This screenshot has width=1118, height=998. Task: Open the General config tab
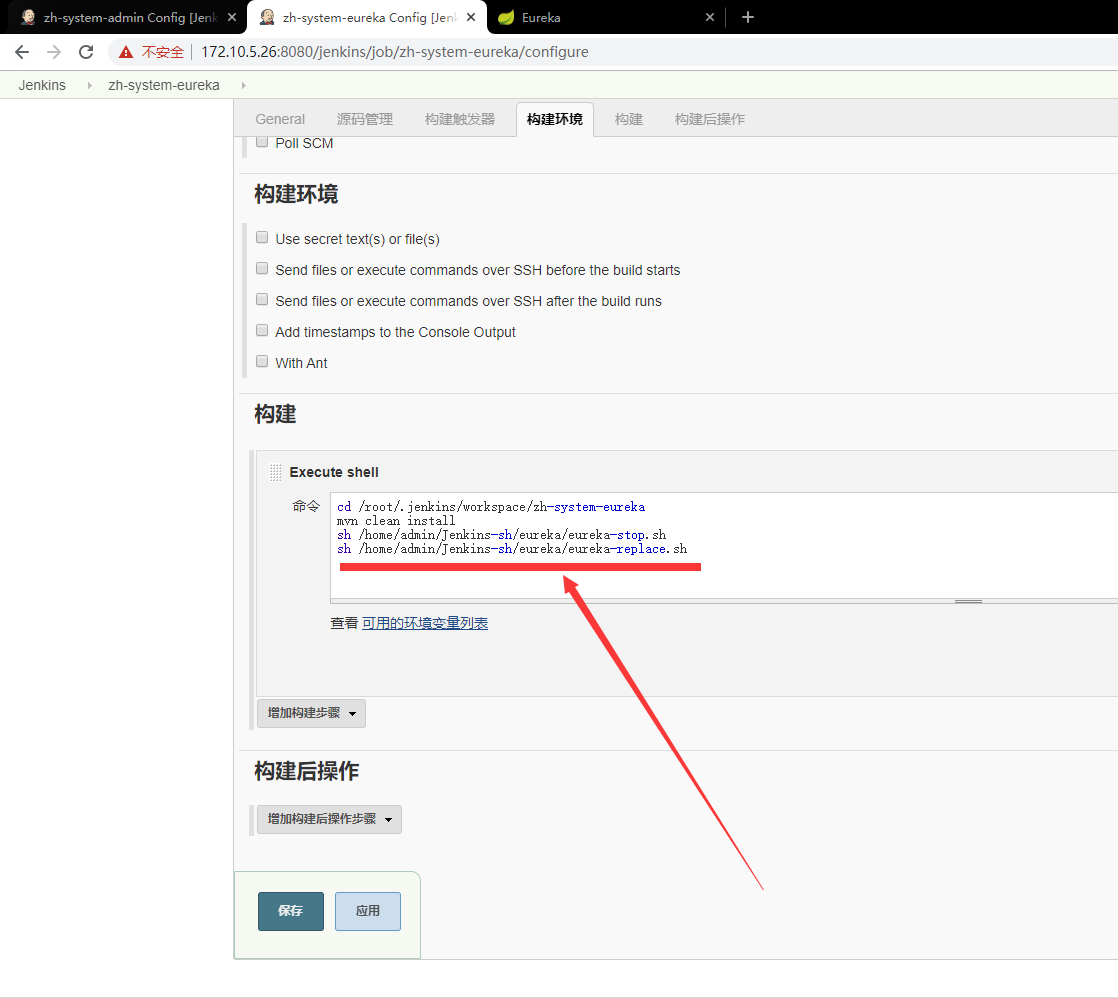click(x=280, y=119)
